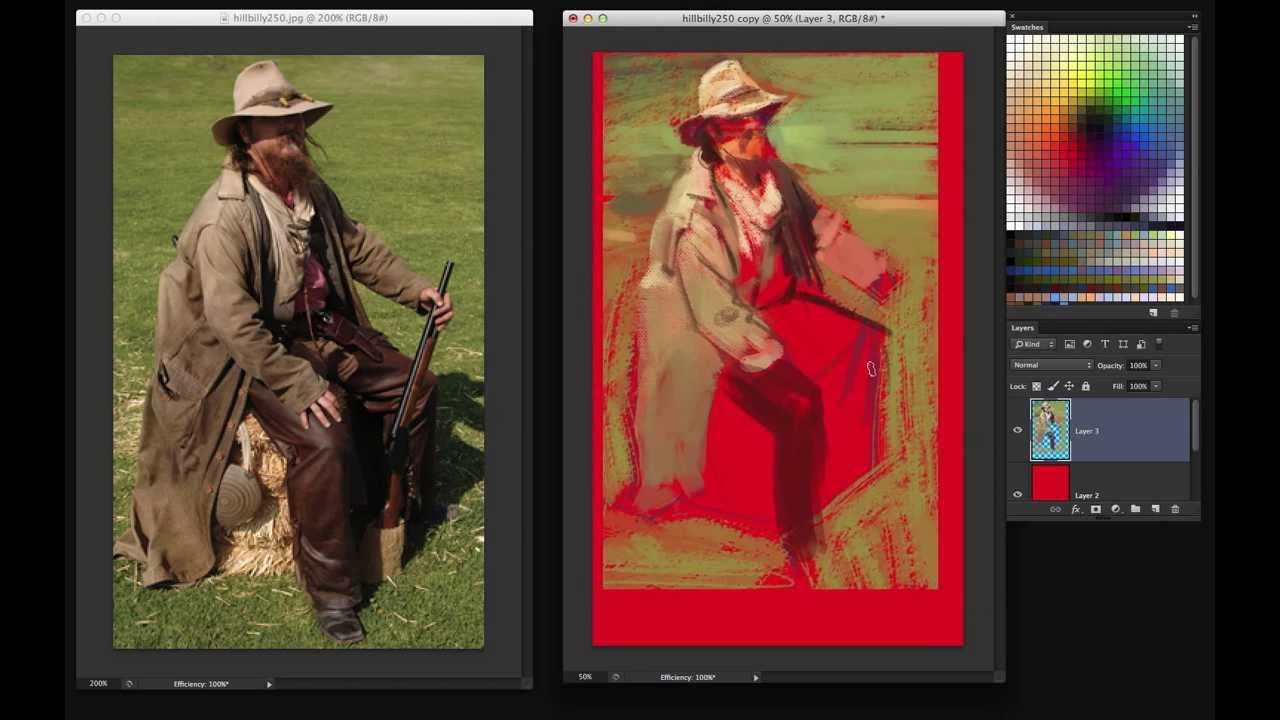Filter layers by type (T) icon
1280x720 pixels.
(1105, 344)
